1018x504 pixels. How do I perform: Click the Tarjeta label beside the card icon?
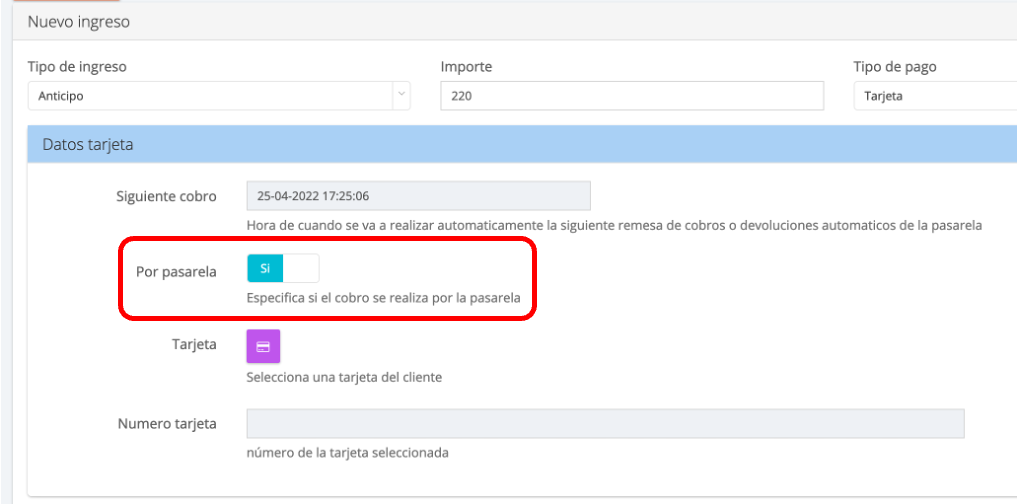point(194,345)
